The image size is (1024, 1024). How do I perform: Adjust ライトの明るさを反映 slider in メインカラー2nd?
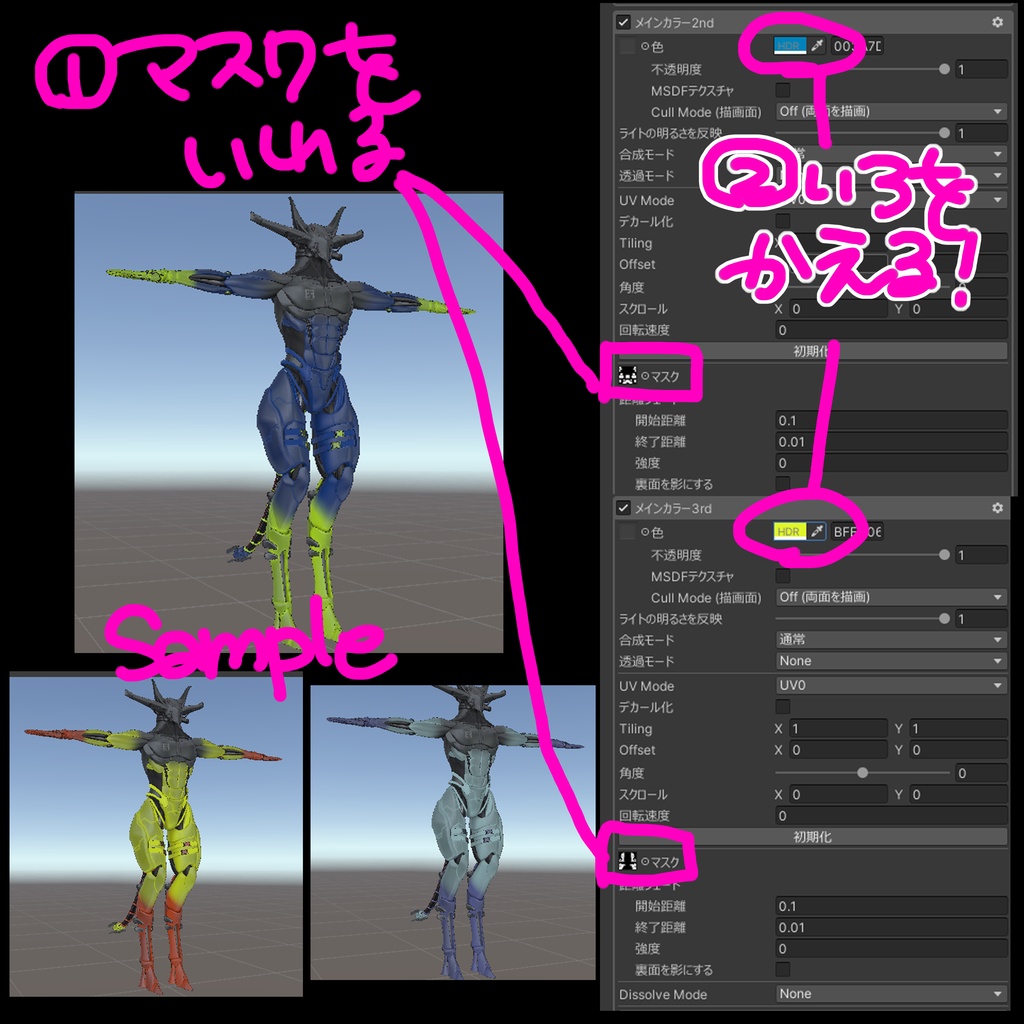tap(944, 133)
